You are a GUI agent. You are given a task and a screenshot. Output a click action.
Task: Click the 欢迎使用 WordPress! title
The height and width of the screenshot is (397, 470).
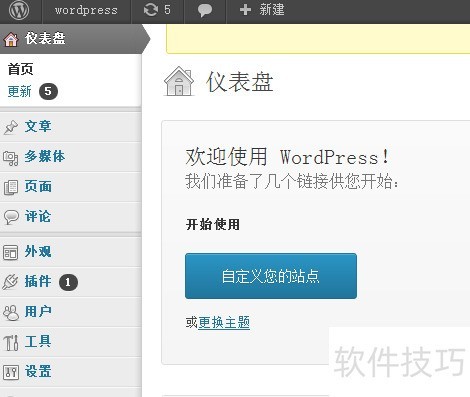(x=287, y=157)
